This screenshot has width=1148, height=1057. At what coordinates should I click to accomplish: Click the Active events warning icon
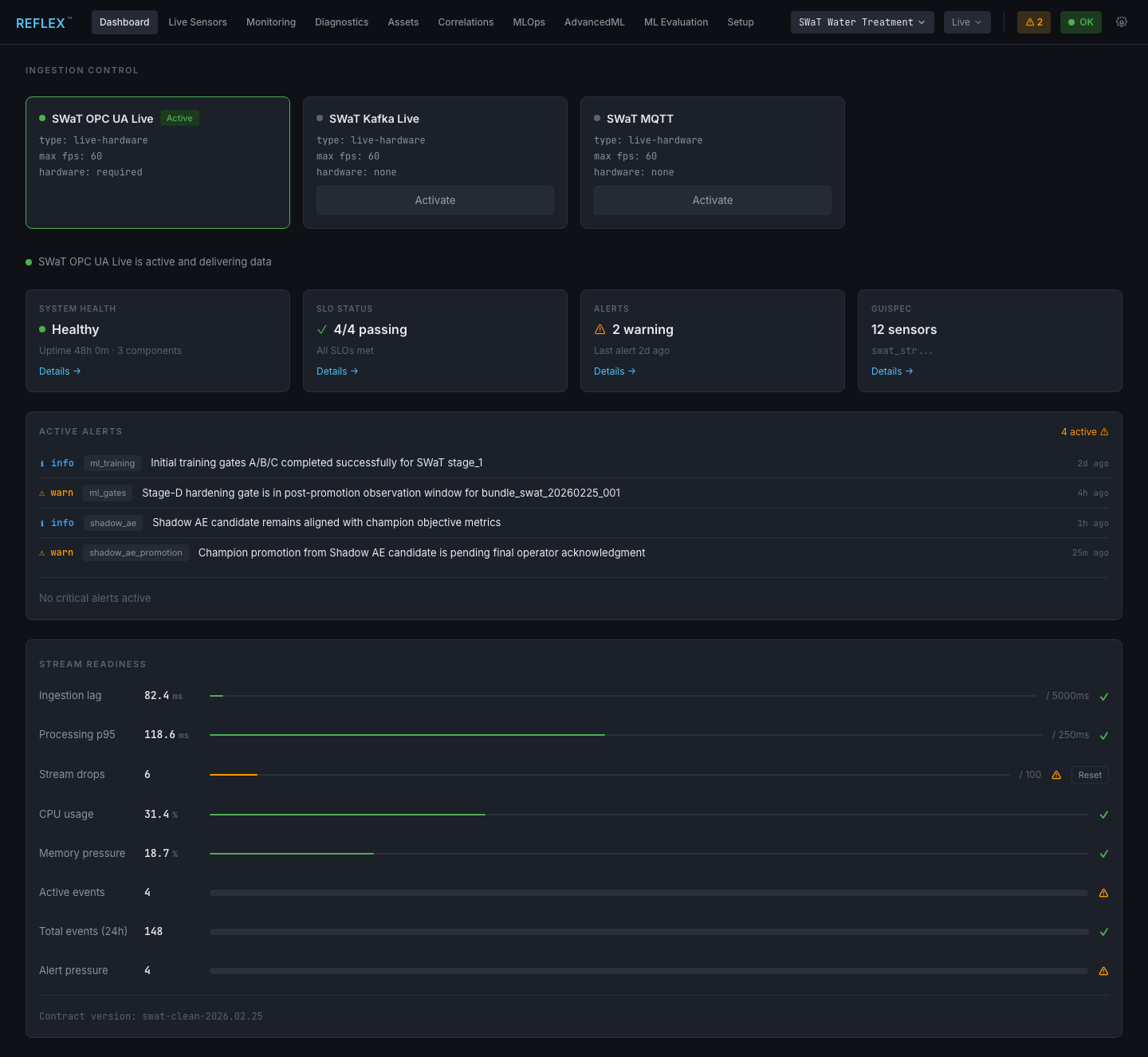tap(1104, 893)
